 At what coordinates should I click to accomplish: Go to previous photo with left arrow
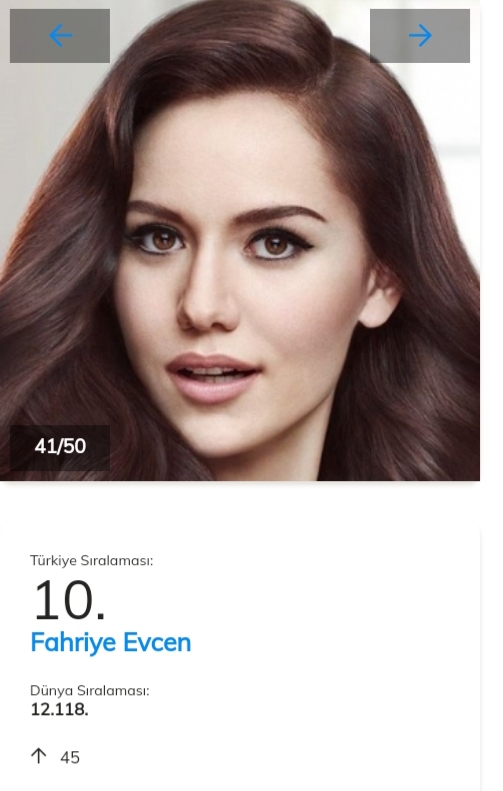click(x=61, y=36)
